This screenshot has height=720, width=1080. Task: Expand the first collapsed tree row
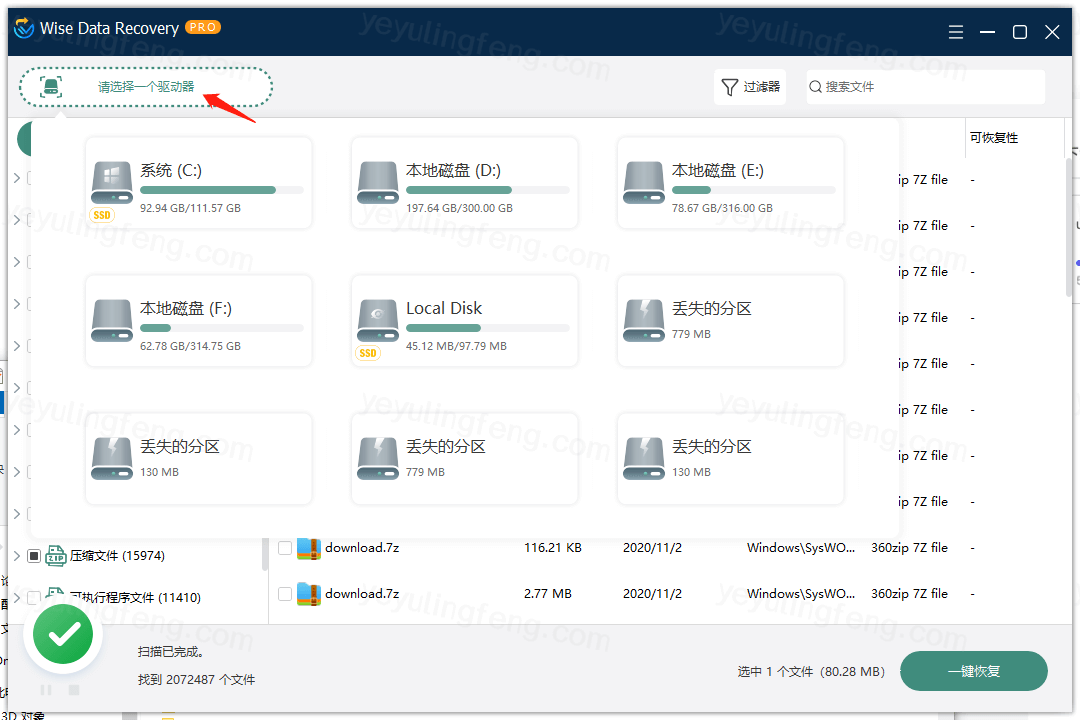(17, 178)
